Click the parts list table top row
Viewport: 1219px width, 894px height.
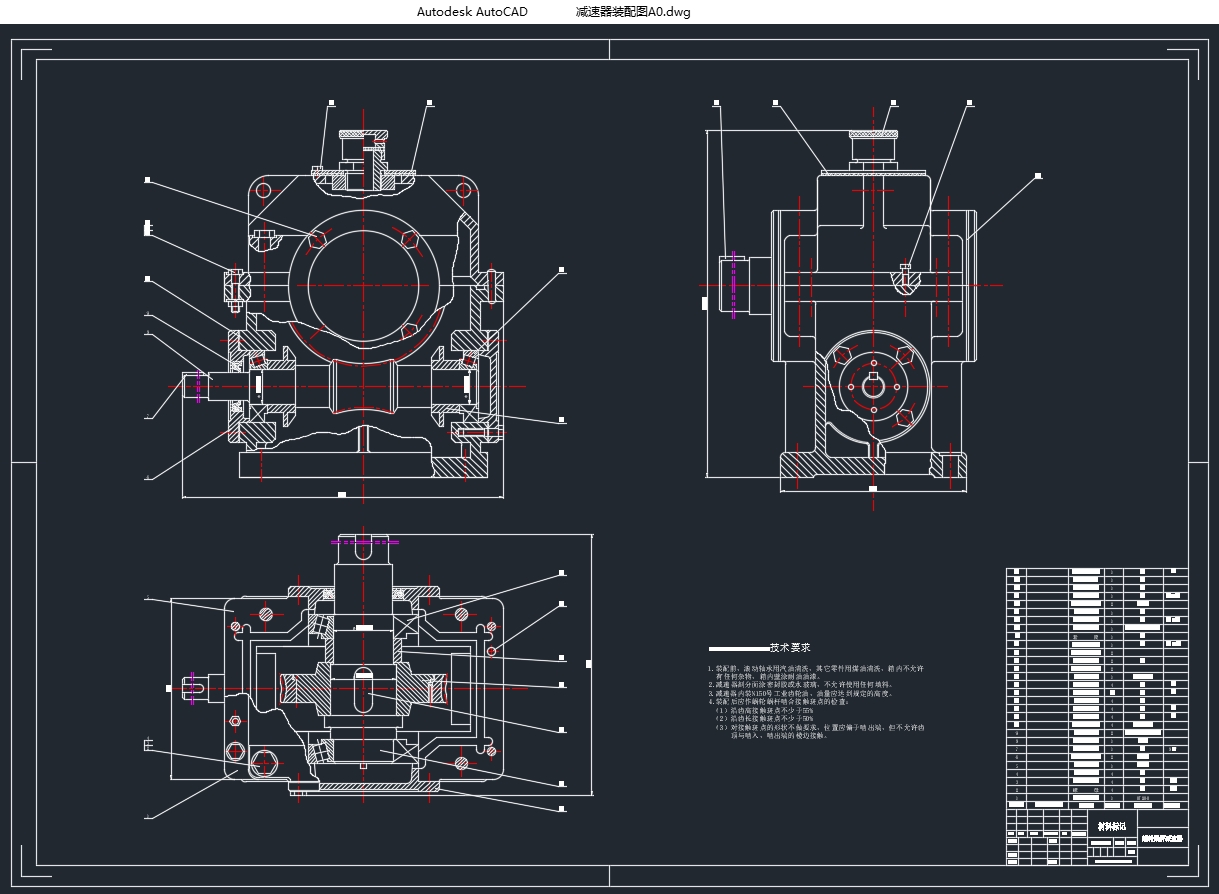click(x=1097, y=573)
